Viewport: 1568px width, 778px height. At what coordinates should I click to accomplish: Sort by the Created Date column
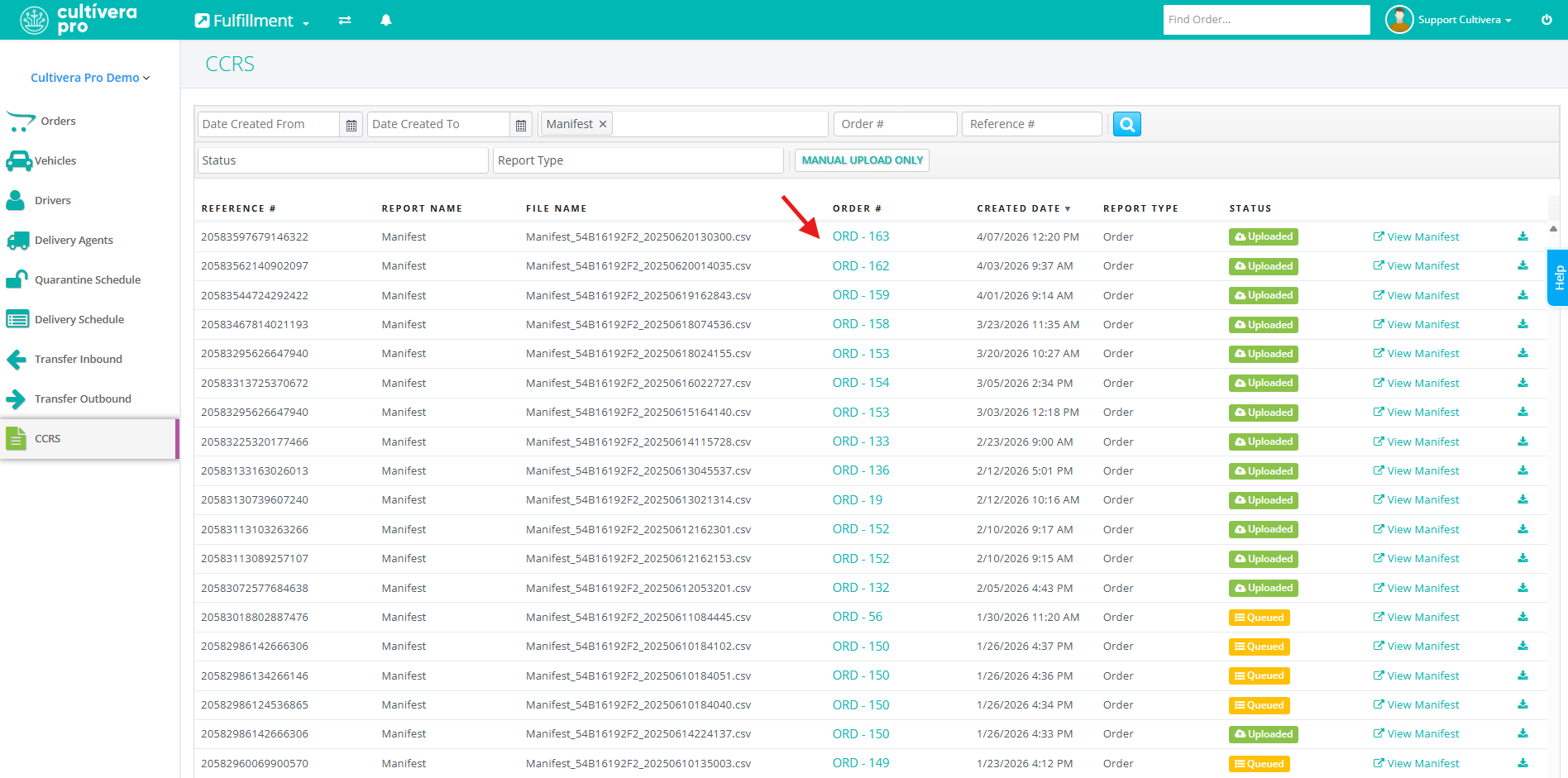click(1023, 208)
